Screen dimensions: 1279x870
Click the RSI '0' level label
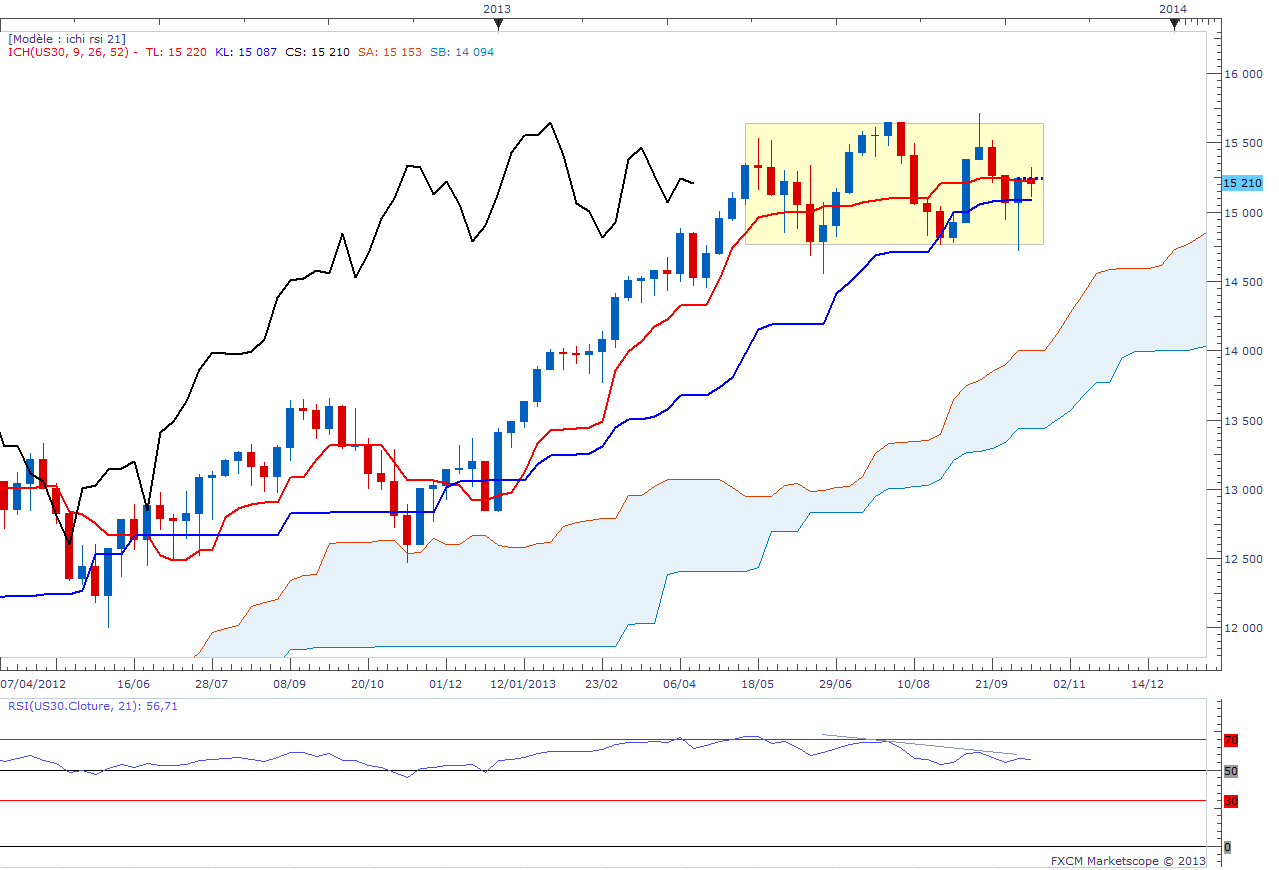point(1227,847)
